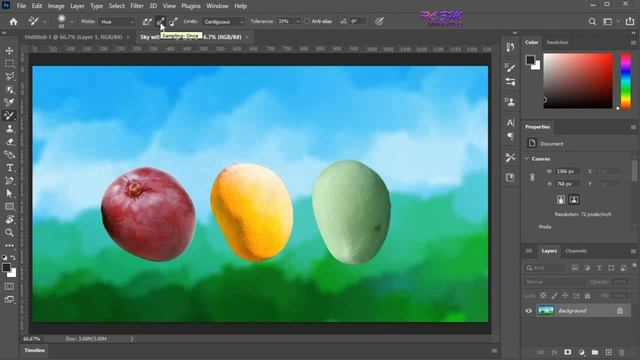Screen dimensions: 640x360
Task: Open the Mode dropdown in options bar
Action: [117, 22]
